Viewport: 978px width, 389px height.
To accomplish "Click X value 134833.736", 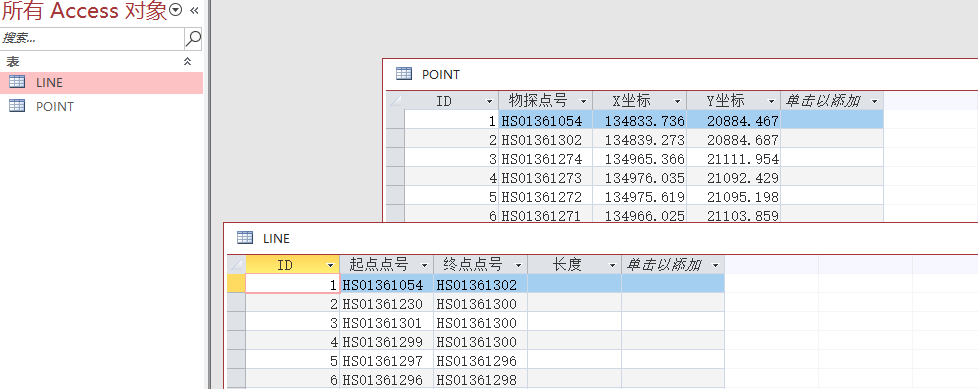I will click(640, 121).
